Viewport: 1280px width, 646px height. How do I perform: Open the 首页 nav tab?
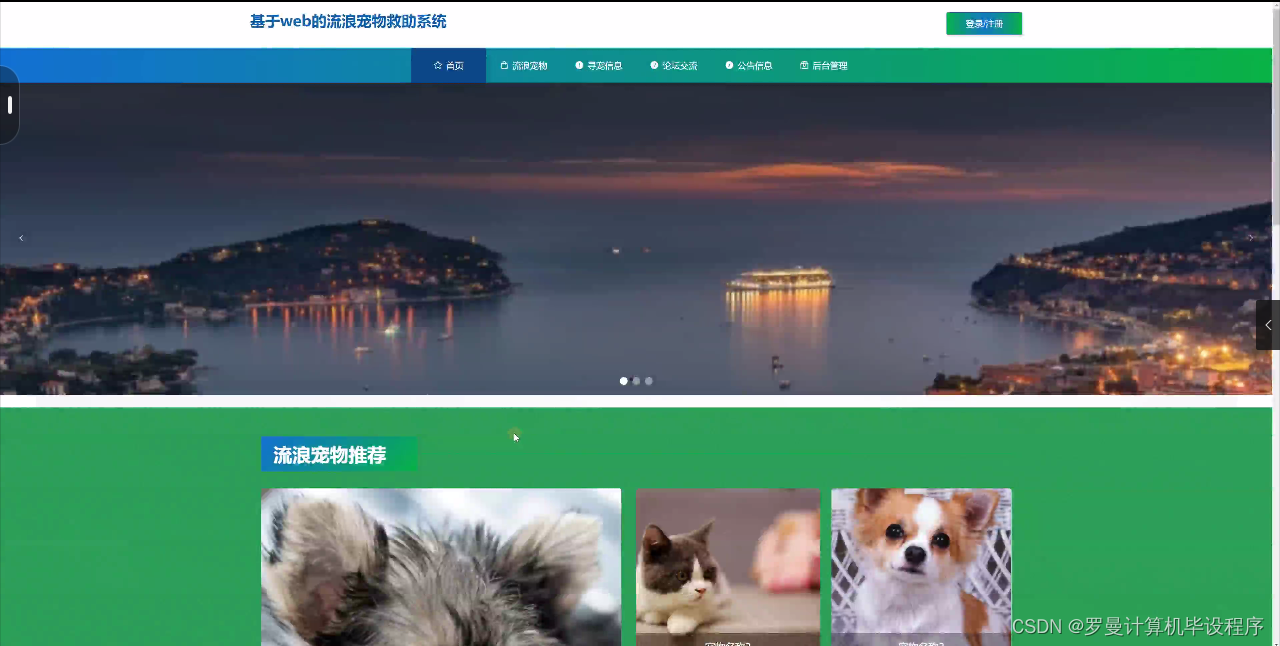click(448, 65)
